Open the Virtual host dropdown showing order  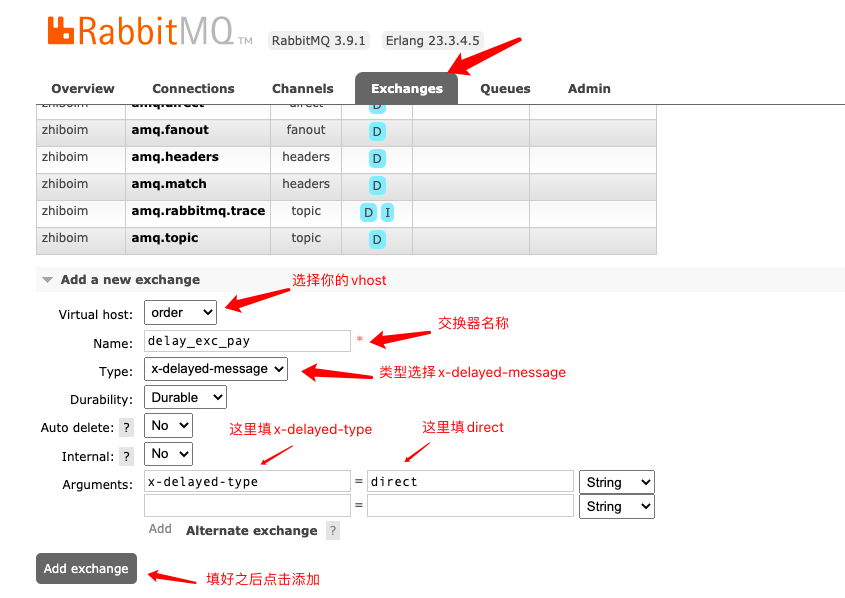tap(181, 312)
